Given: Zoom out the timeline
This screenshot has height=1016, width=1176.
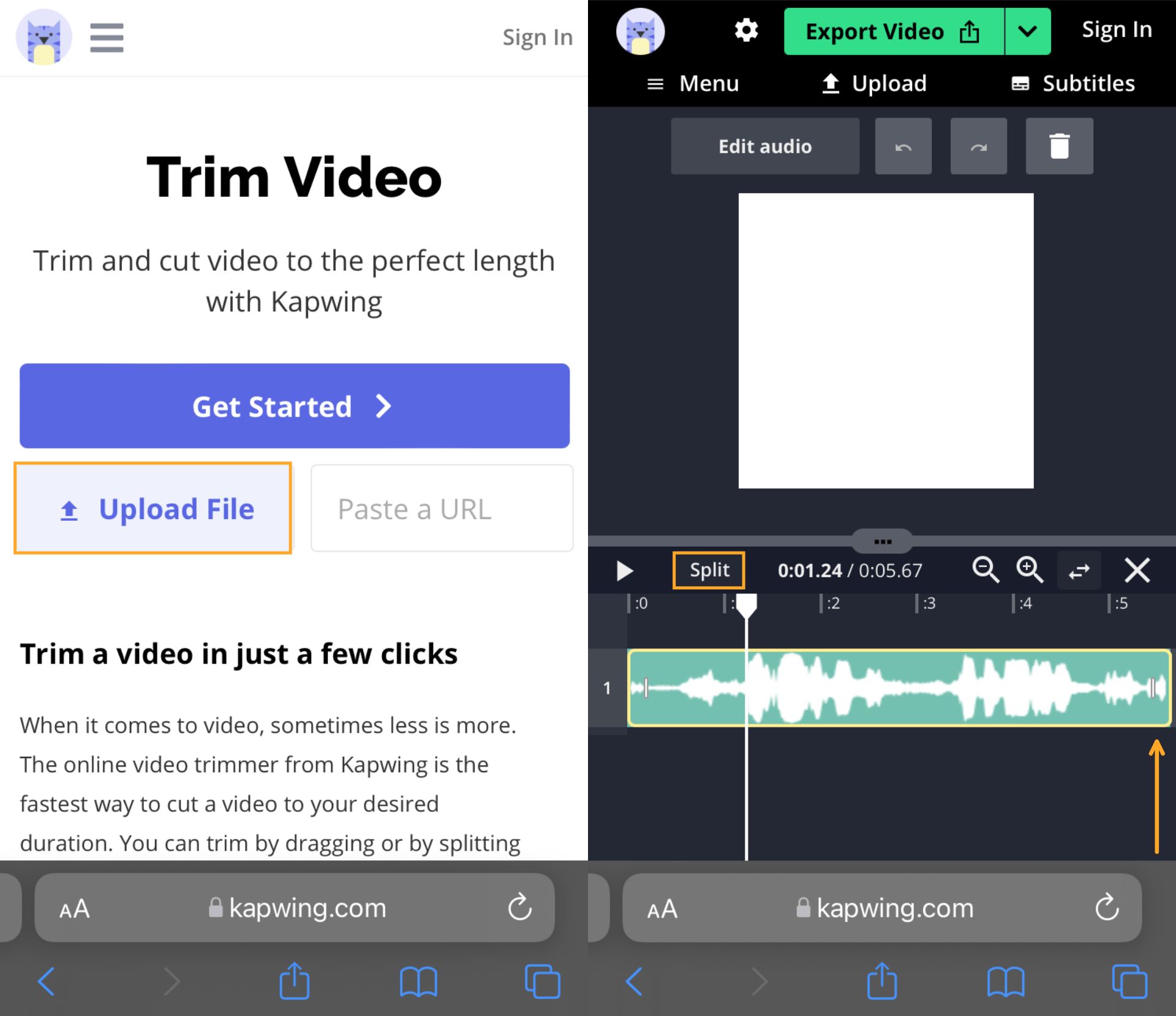Looking at the screenshot, I should coord(985,570).
